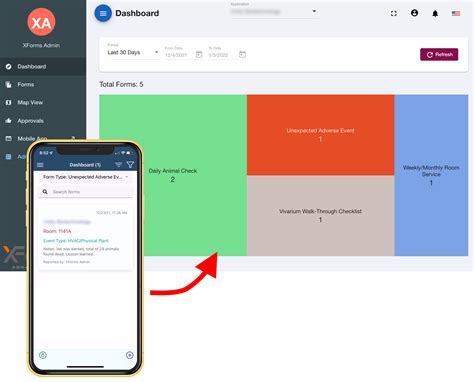
Task: Click Event Type: HVAC/Physical Plant text
Action: [76, 241]
